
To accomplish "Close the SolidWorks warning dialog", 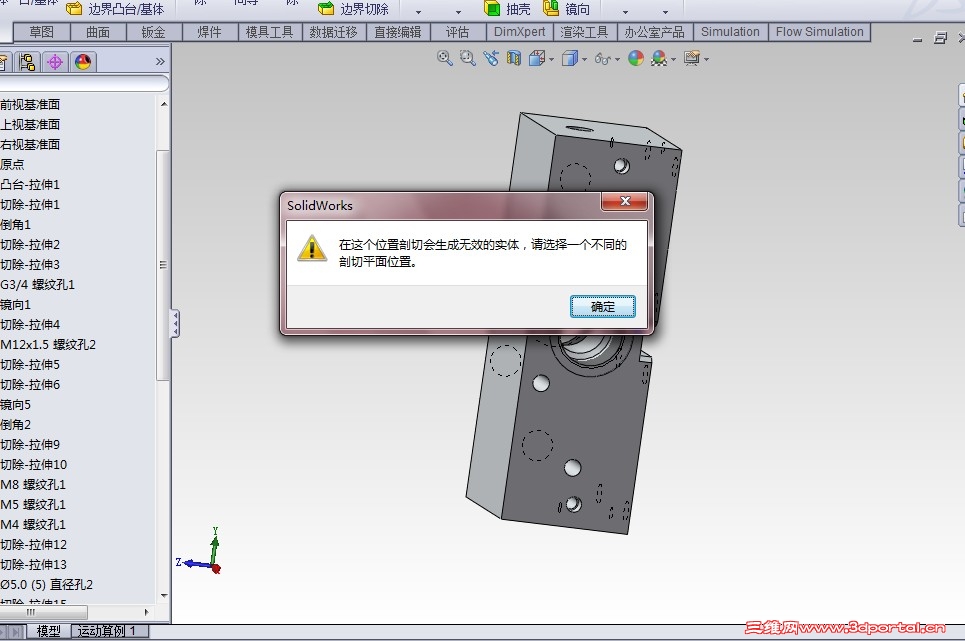I will [625, 201].
